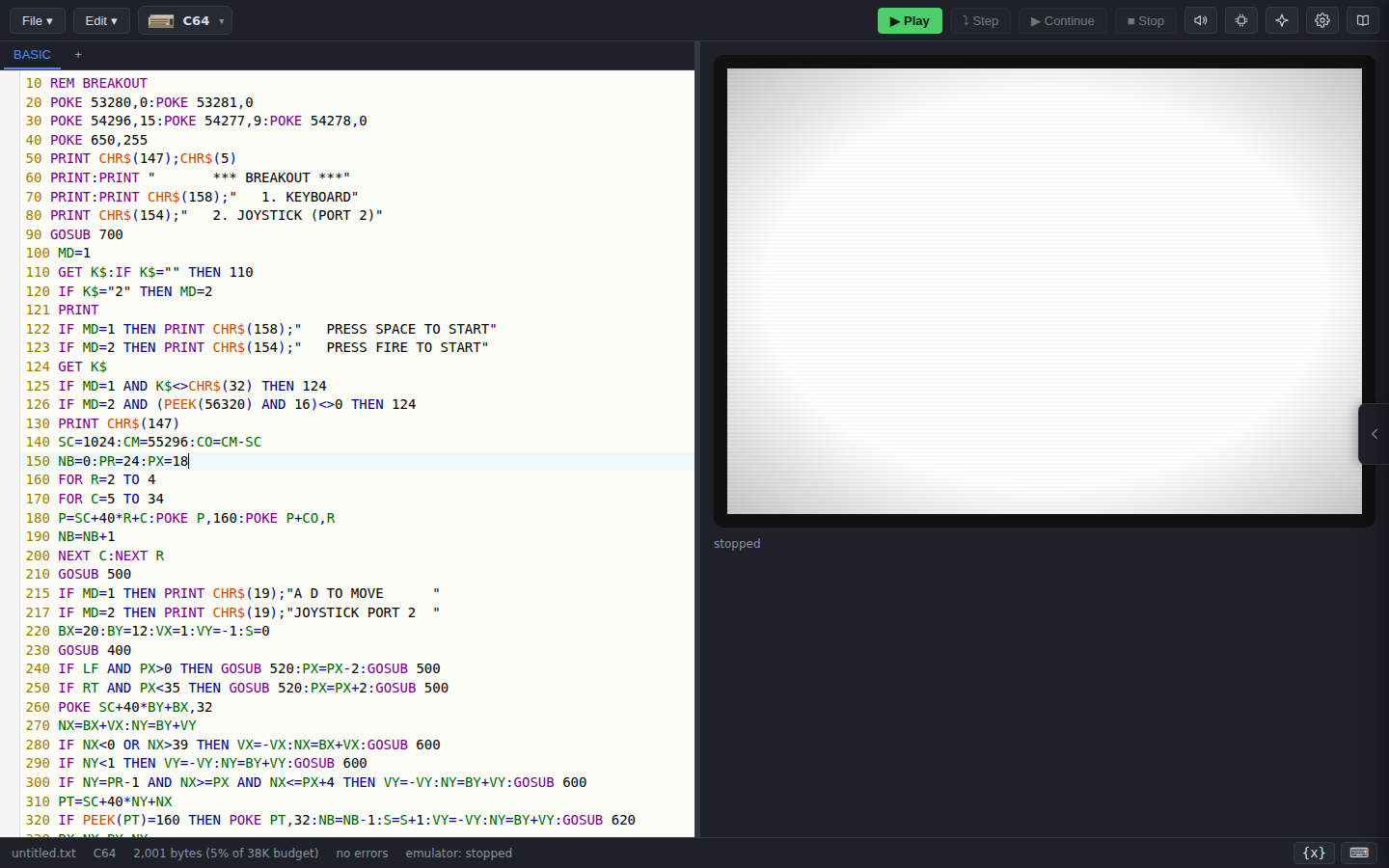This screenshot has height=868, width=1389.
Task: Add a new tab with plus
Action: coord(78,55)
